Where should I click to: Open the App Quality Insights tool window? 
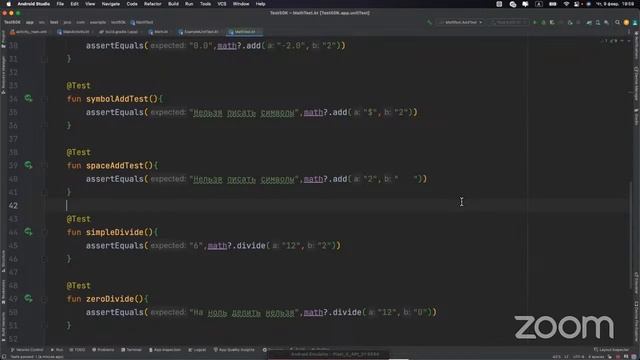[x=235, y=350]
